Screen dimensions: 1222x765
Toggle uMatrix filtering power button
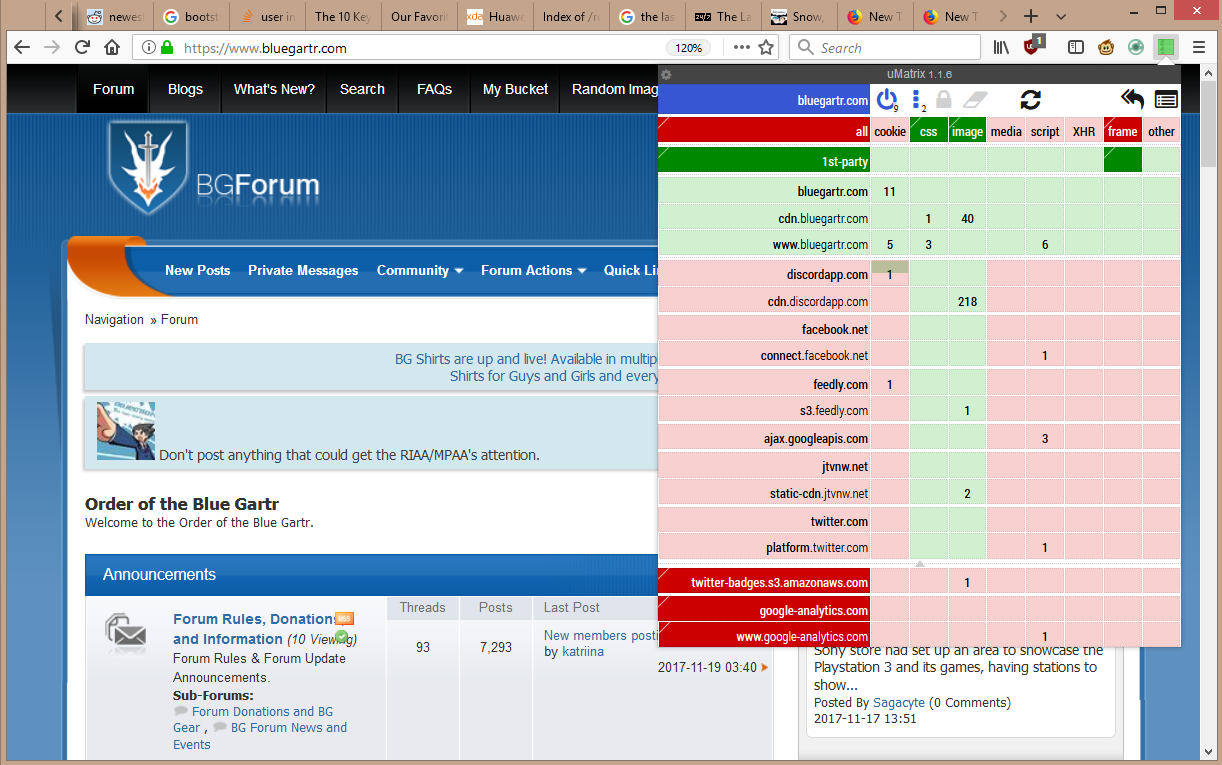tap(886, 99)
